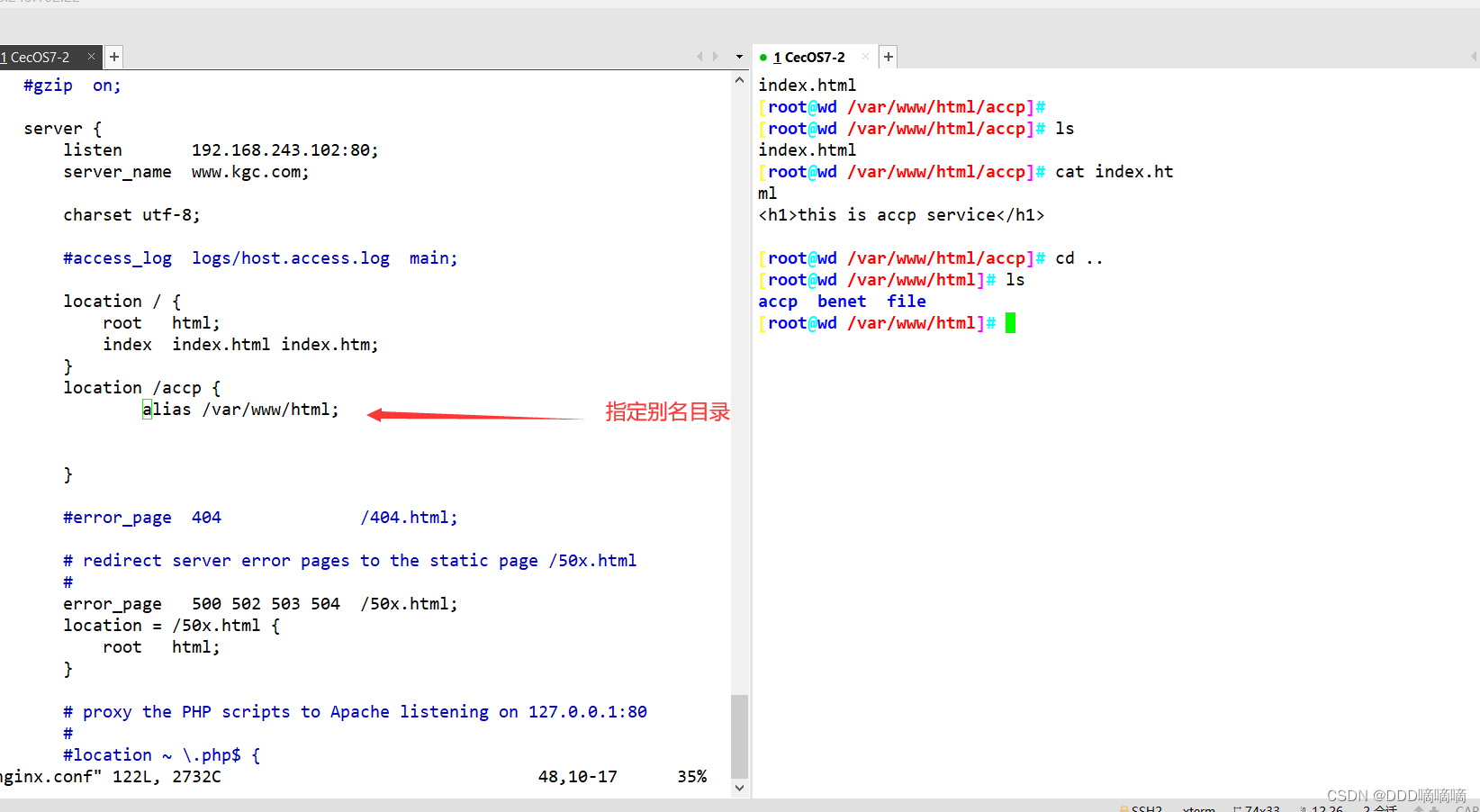Click the green terminal cursor block
The height and width of the screenshot is (812, 1480).
[x=1010, y=323]
